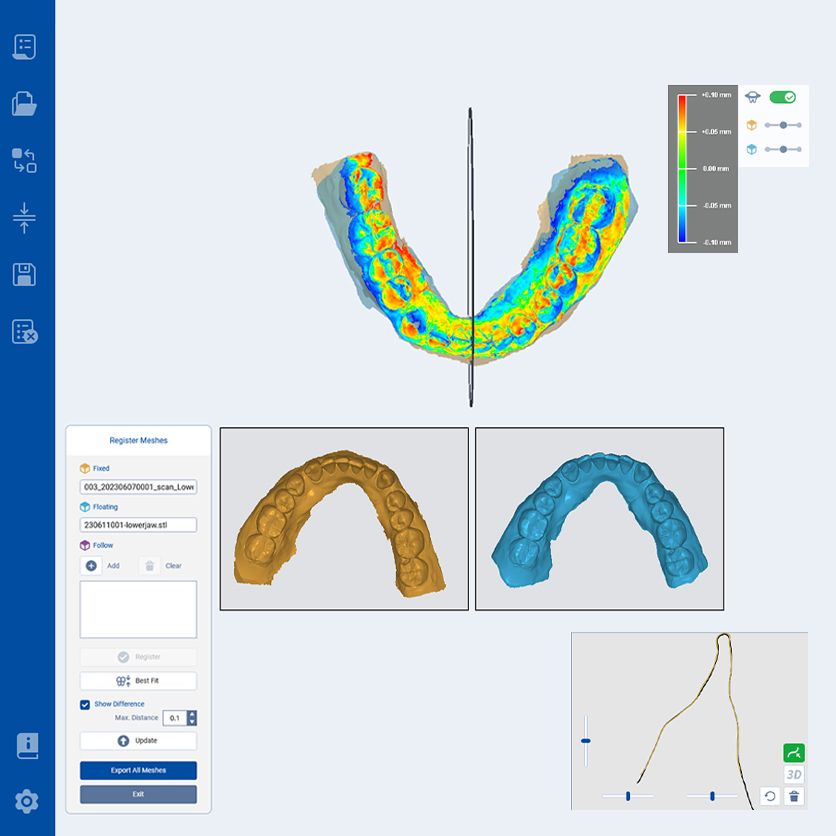Select the discard-scan icon in the sidebar

pyautogui.click(x=27, y=332)
